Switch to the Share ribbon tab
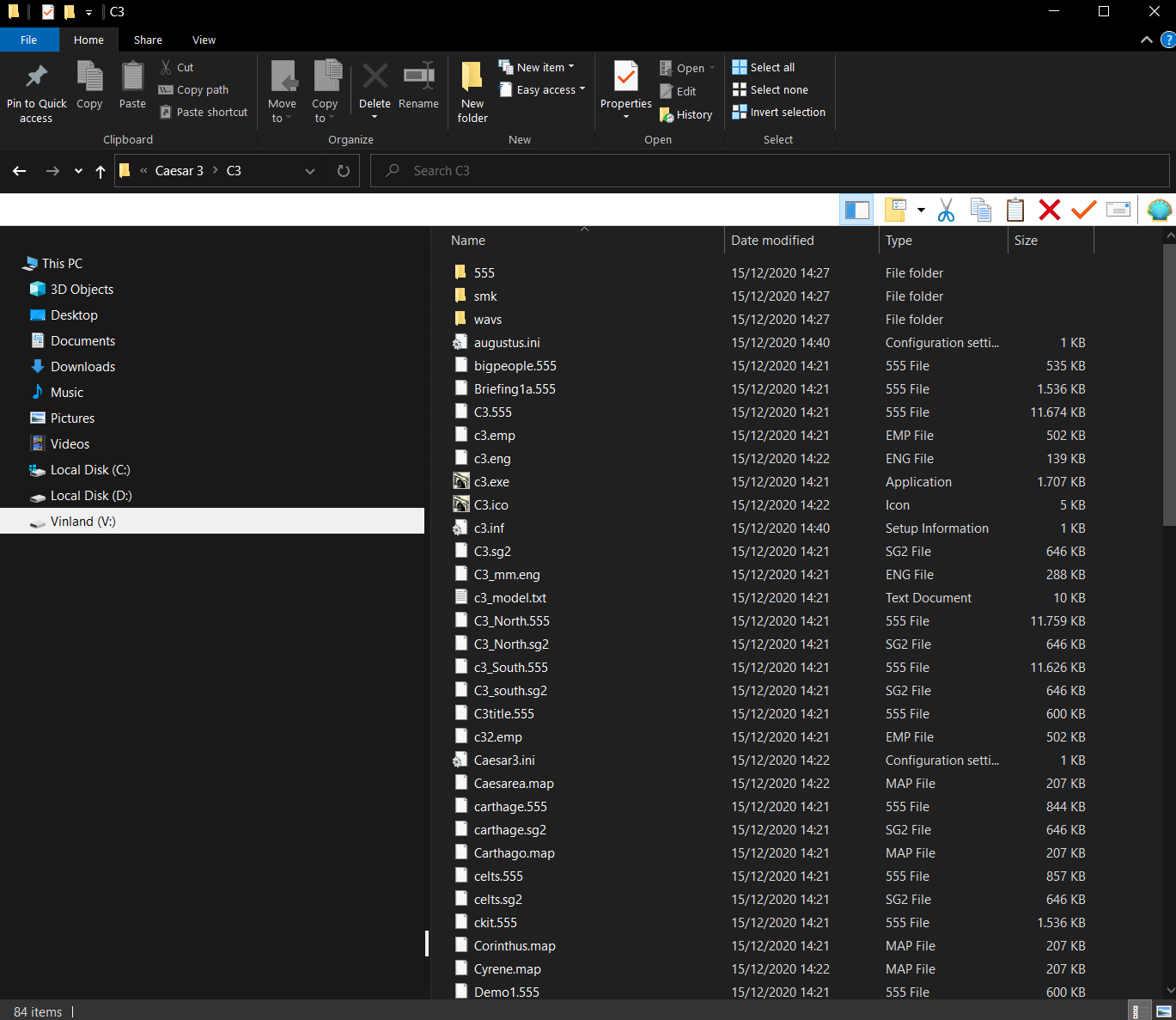The width and height of the screenshot is (1176, 1020). [148, 40]
